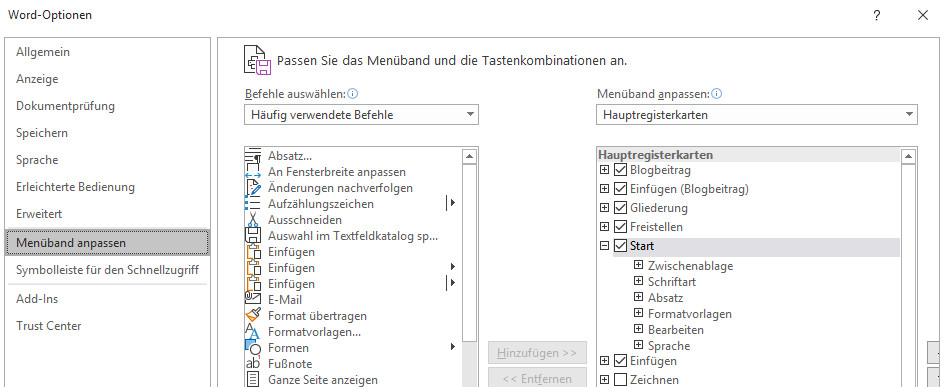
Task: Uncheck the Einfügen (Blogbeitrag) checkbox
Action: click(x=620, y=189)
